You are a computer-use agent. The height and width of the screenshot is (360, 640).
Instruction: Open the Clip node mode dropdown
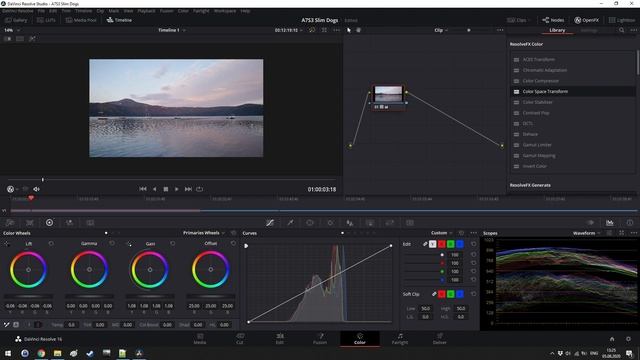point(441,30)
